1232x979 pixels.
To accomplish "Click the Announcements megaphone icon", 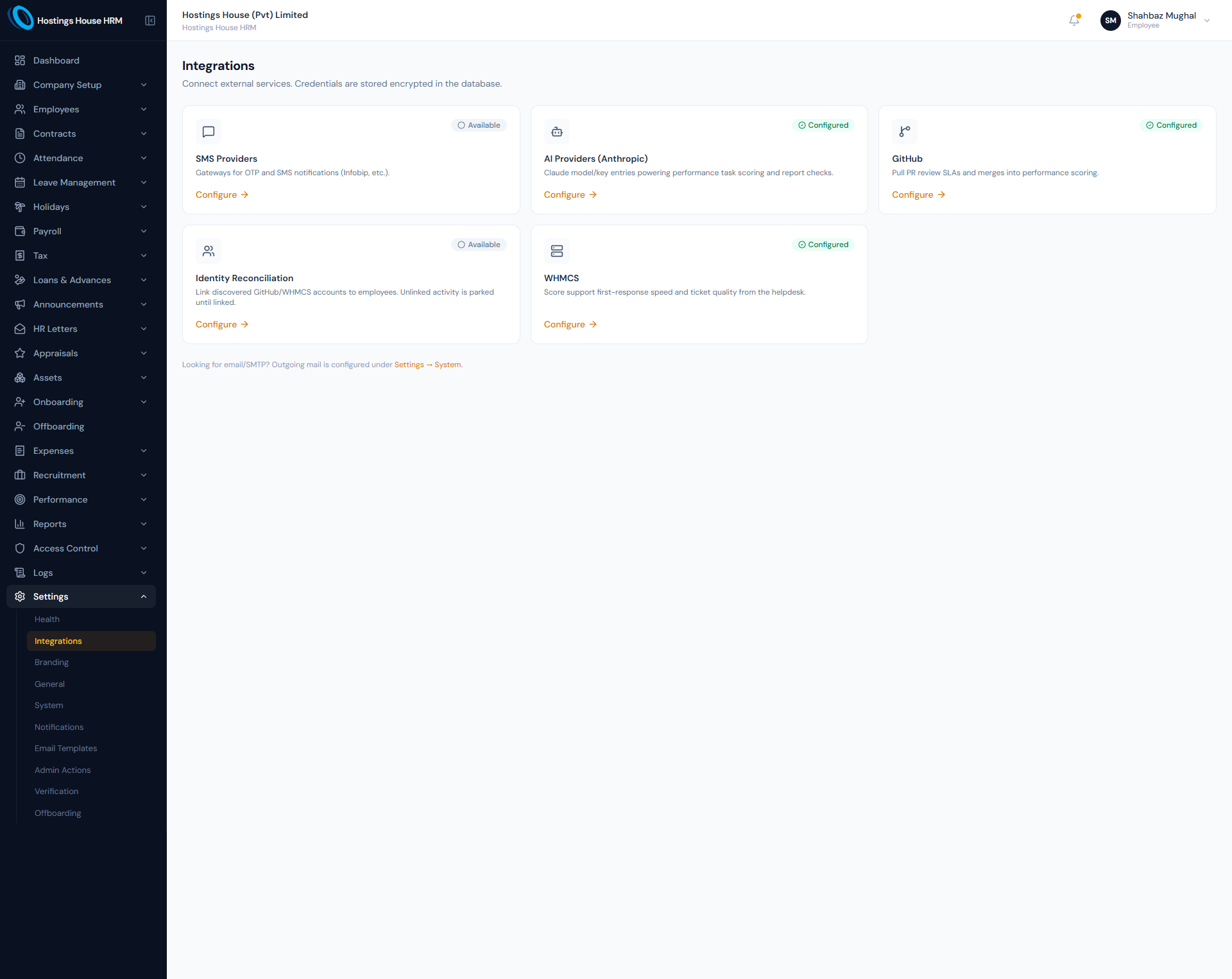I will [x=20, y=304].
